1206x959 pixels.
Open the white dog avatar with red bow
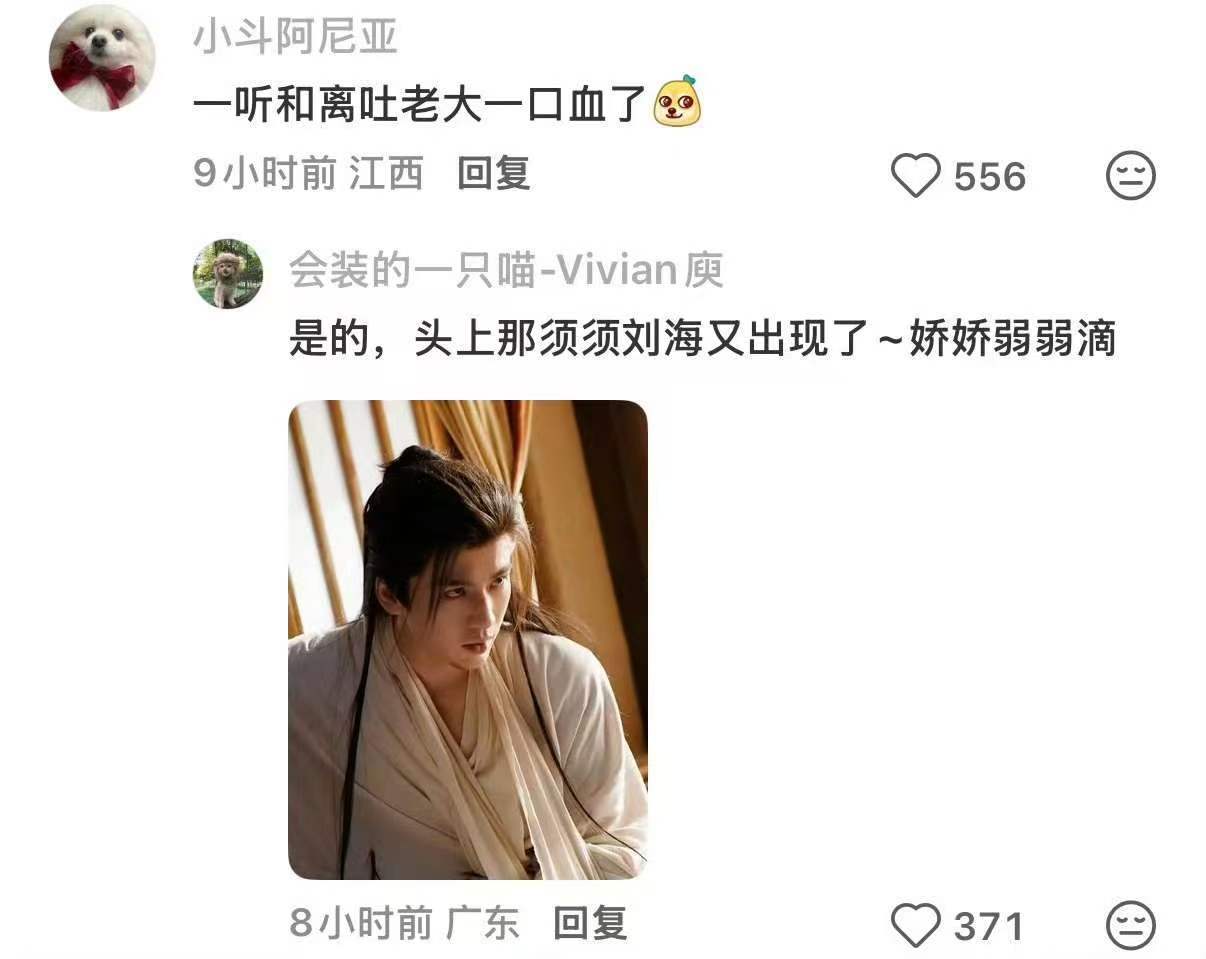click(x=103, y=57)
